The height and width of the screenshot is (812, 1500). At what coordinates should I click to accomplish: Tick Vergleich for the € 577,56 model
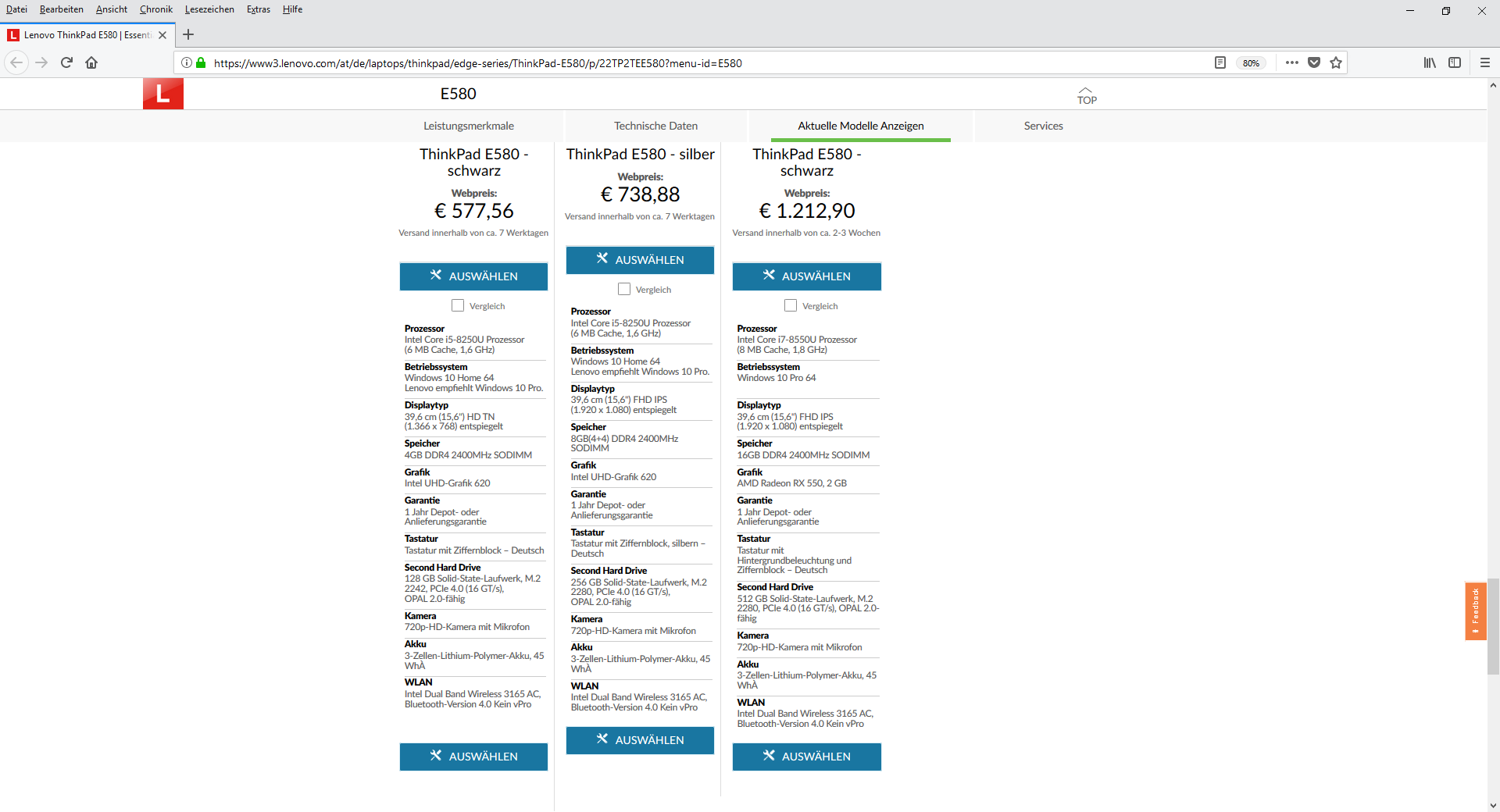[458, 305]
